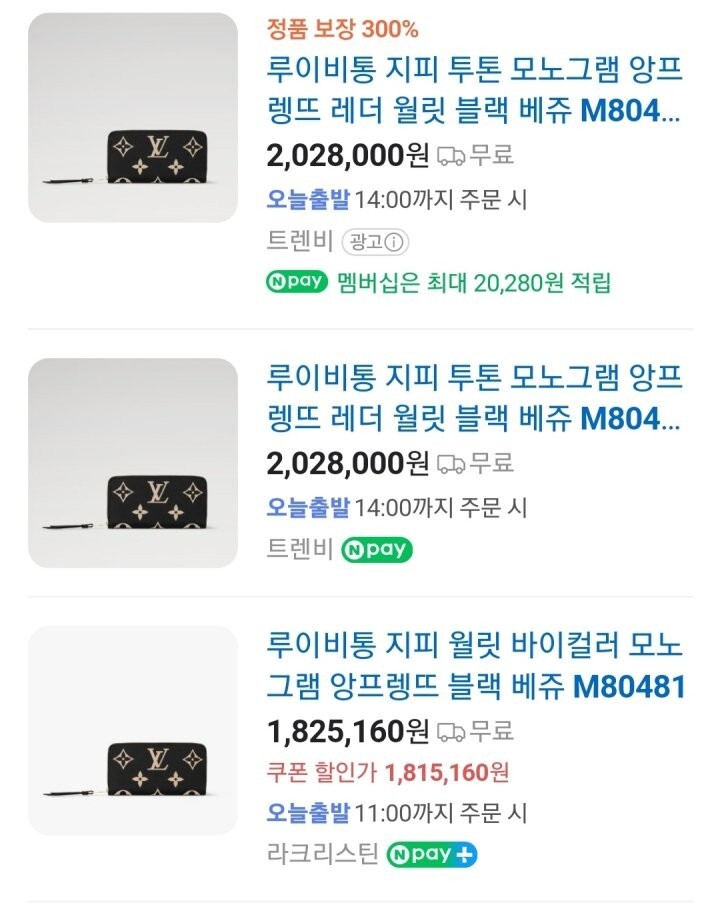The width and height of the screenshot is (720, 903).
Task: Click the 1,825,160원 price
Action: (x=348, y=732)
